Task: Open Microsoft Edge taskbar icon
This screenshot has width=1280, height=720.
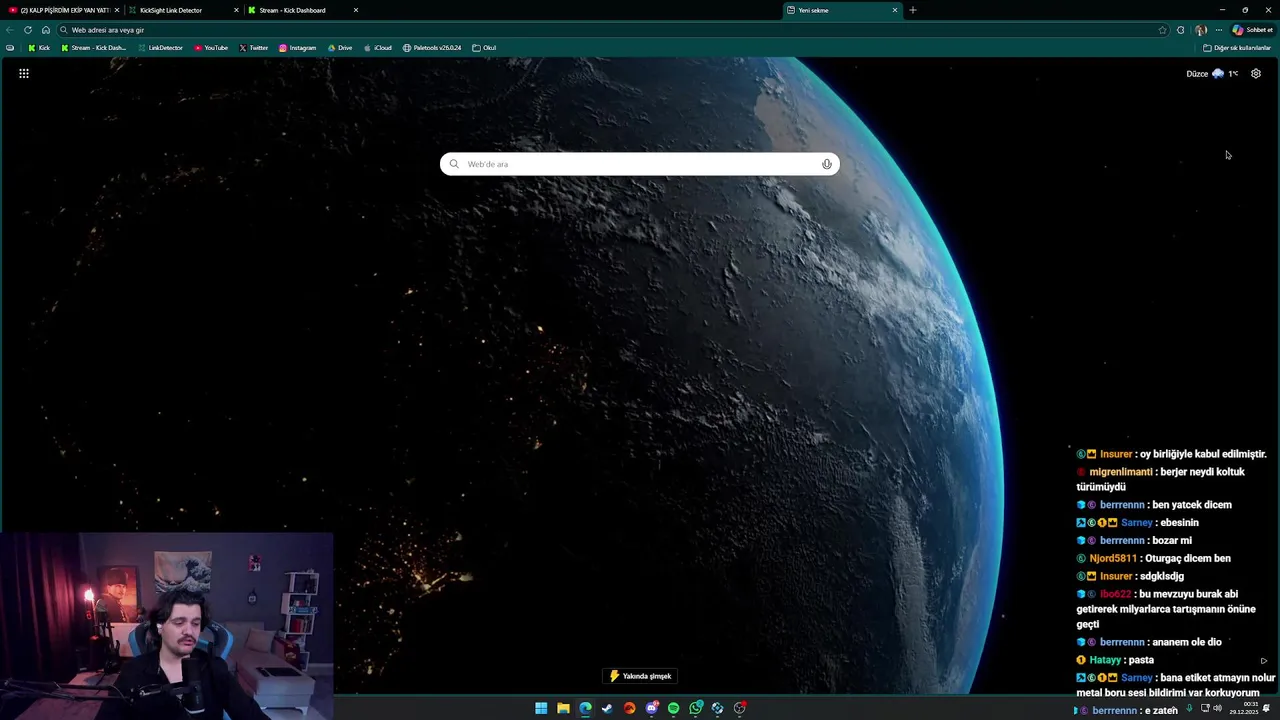Action: [x=585, y=708]
